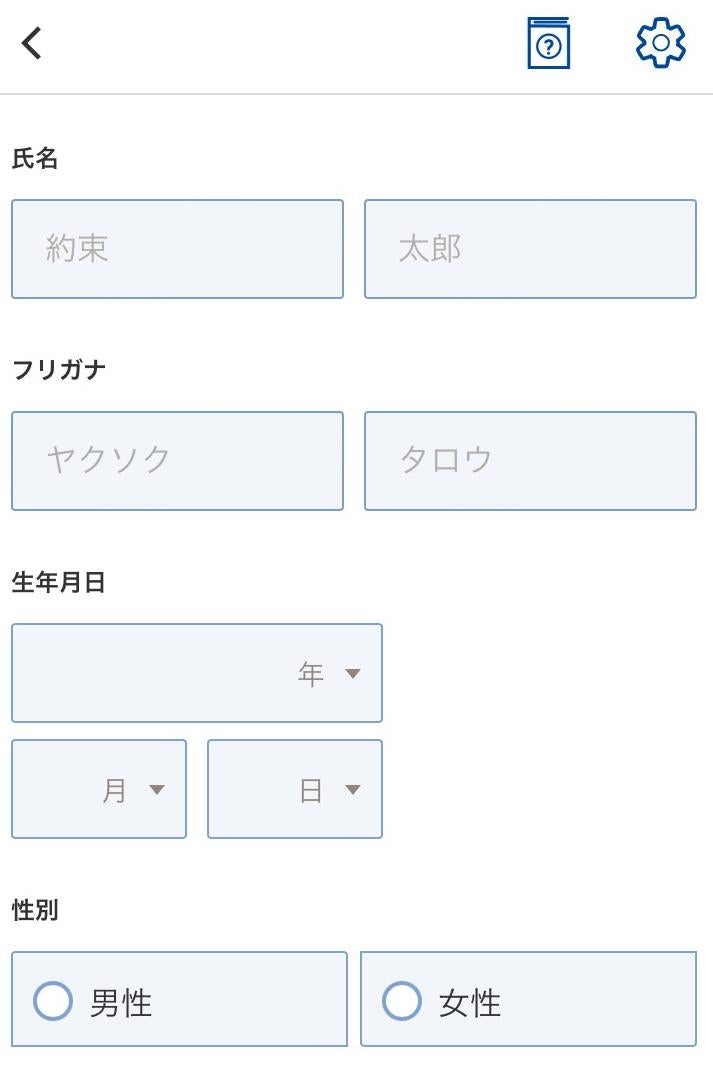The width and height of the screenshot is (713, 1084).
Task: Click the 約束 last name field
Action: 177,249
